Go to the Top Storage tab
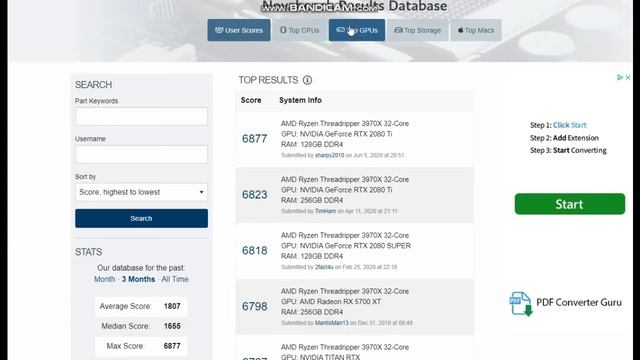The image size is (640, 360). [418, 30]
